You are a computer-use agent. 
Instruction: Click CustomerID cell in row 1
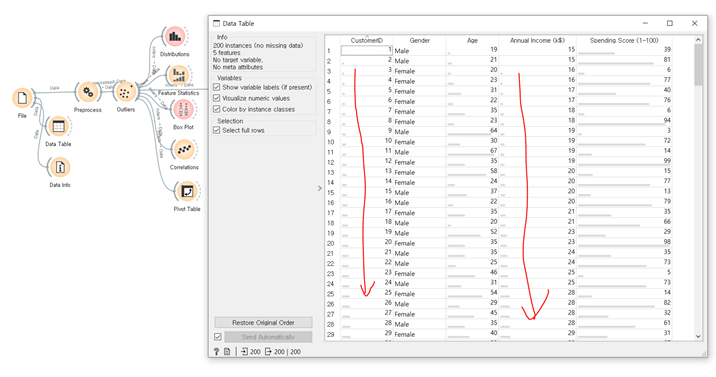(367, 51)
